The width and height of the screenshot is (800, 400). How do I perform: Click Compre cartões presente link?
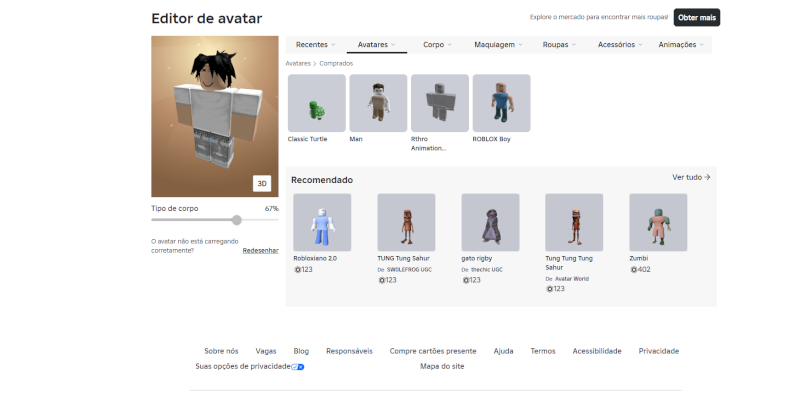433,351
